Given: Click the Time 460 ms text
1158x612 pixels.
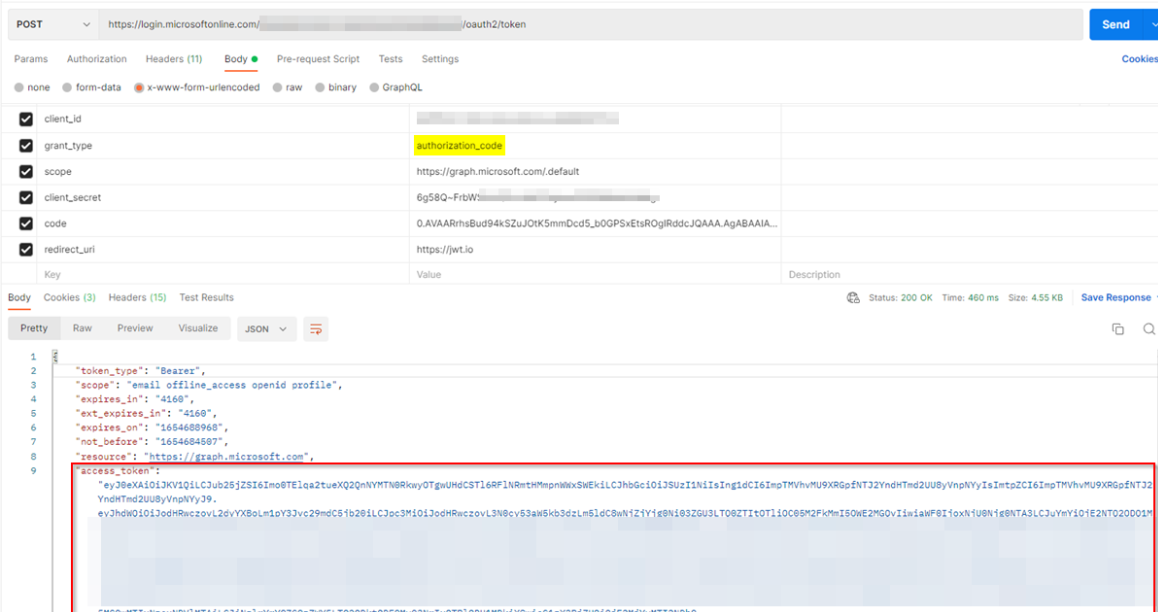Looking at the screenshot, I should pyautogui.click(x=970, y=298).
